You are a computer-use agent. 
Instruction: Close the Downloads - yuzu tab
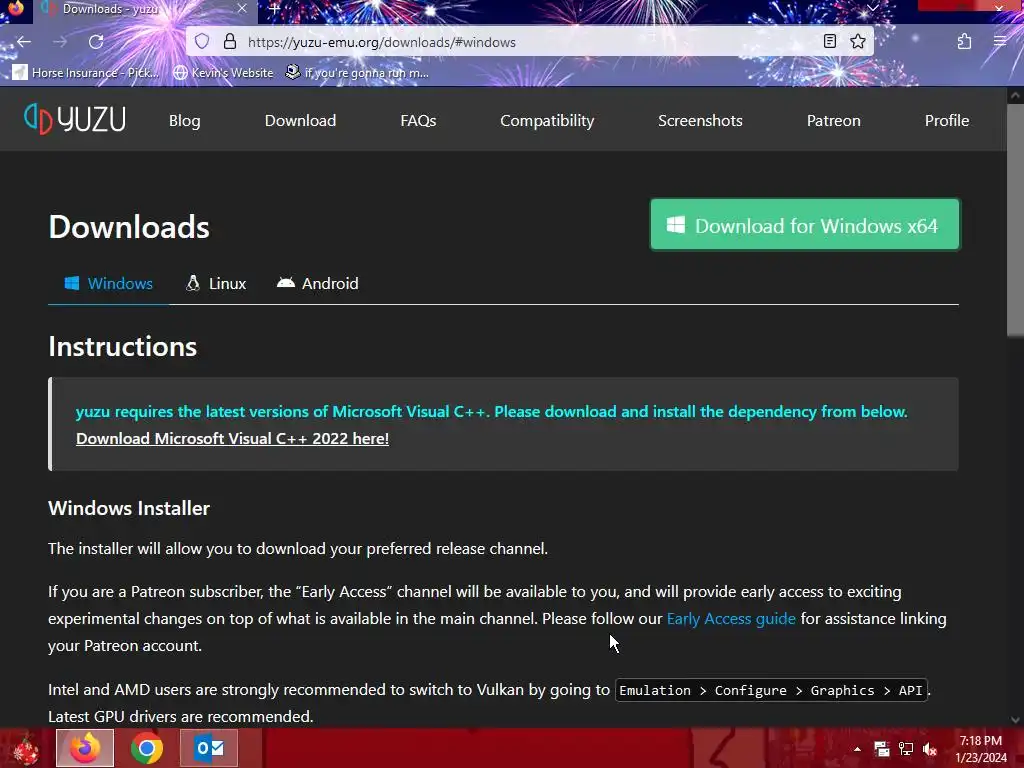click(242, 8)
